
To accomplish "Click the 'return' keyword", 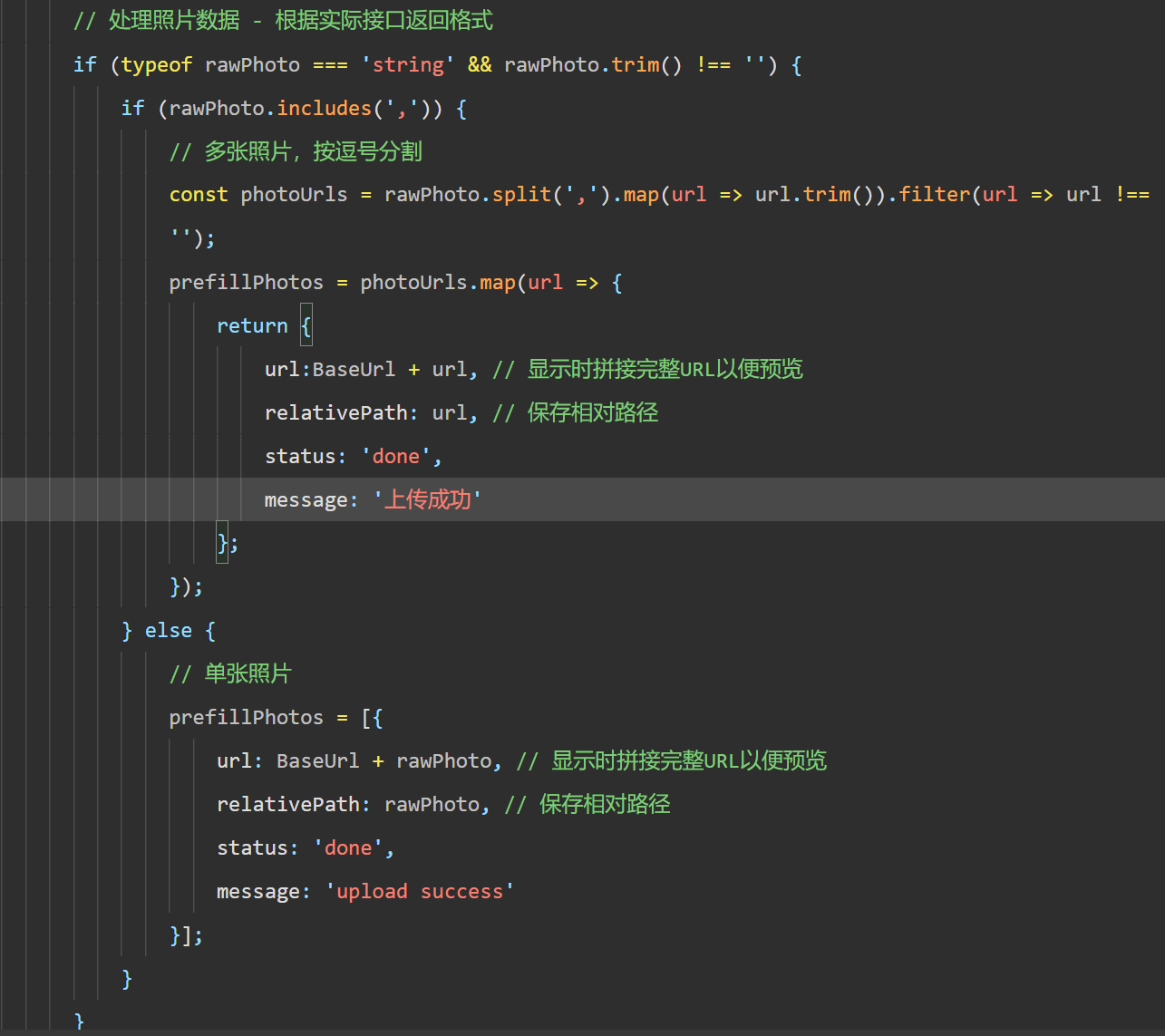I will [x=252, y=325].
